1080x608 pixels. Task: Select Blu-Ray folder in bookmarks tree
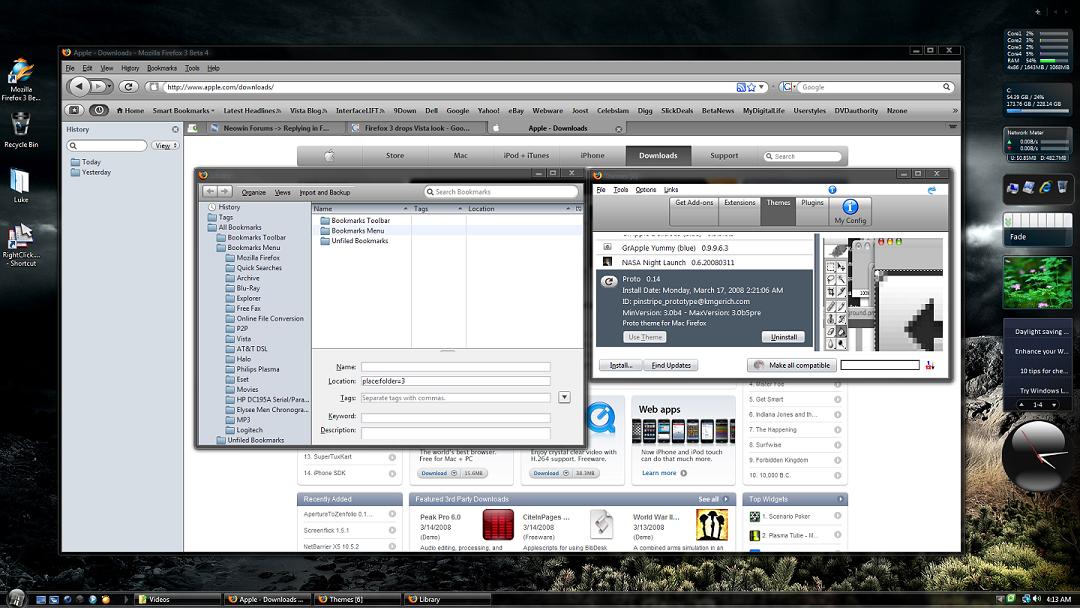pyautogui.click(x=247, y=288)
